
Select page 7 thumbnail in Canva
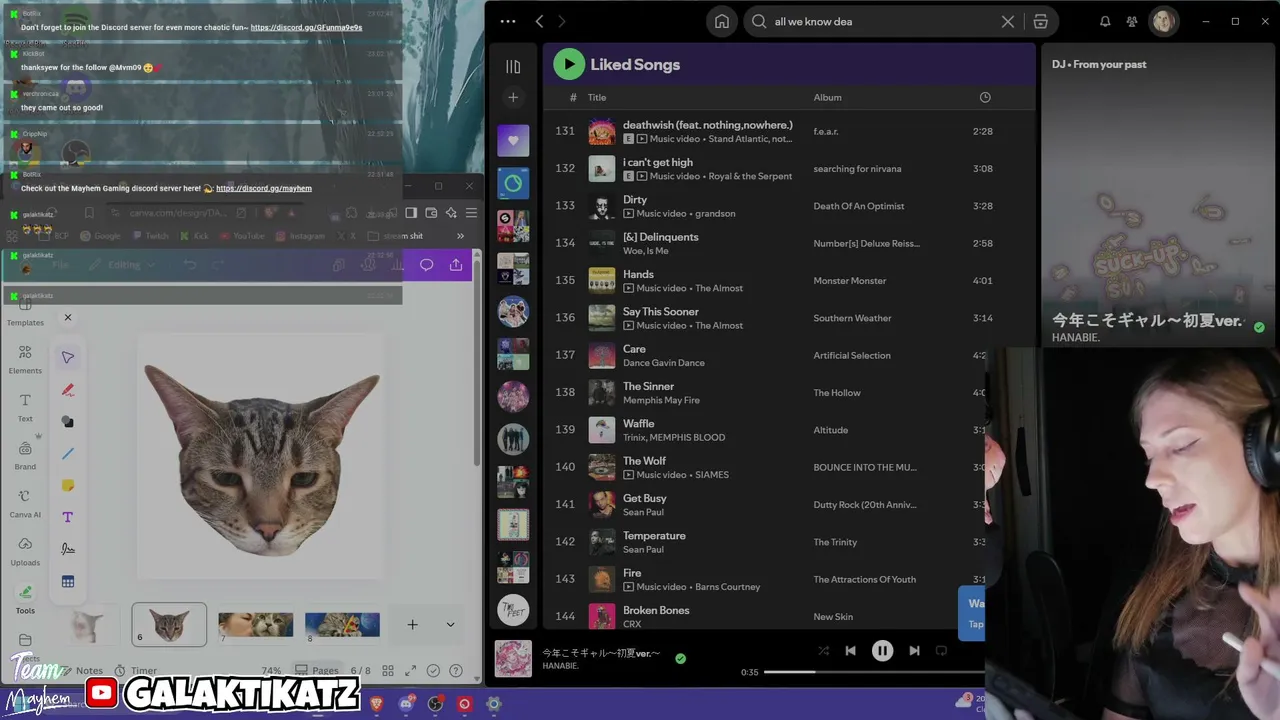tap(255, 625)
